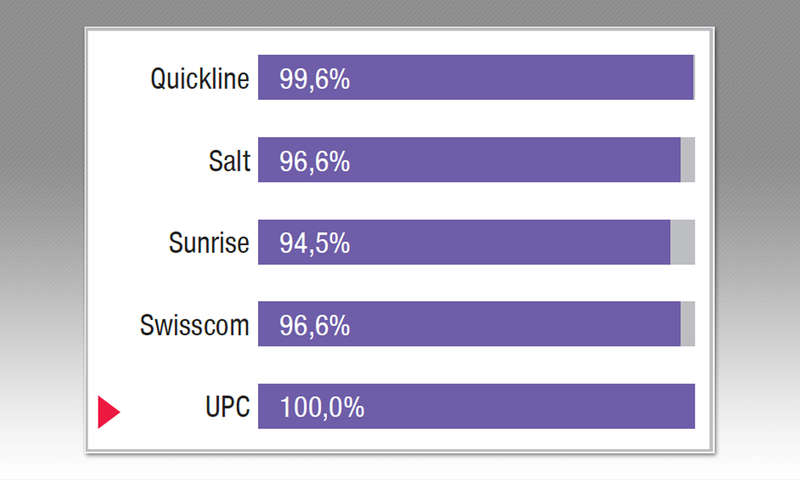Image resolution: width=800 pixels, height=480 pixels.
Task: Click the UPC full purple bar
Action: pyautogui.click(x=477, y=406)
